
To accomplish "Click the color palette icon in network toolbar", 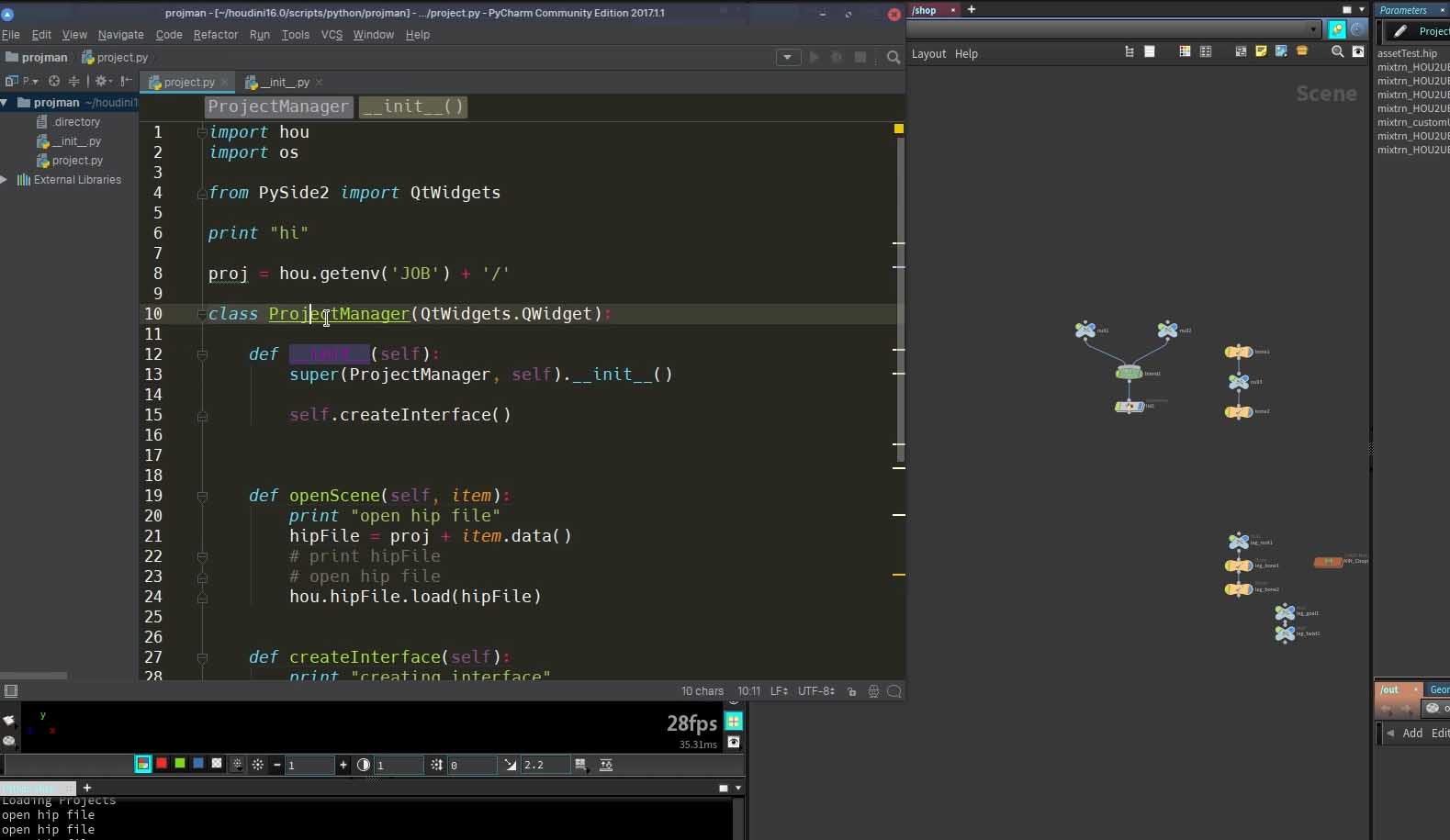I will point(1185,52).
